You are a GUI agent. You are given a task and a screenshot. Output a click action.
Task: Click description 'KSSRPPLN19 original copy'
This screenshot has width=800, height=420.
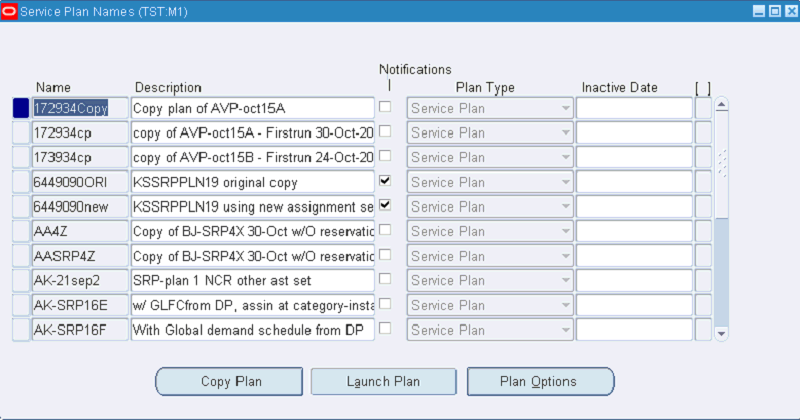click(253, 182)
